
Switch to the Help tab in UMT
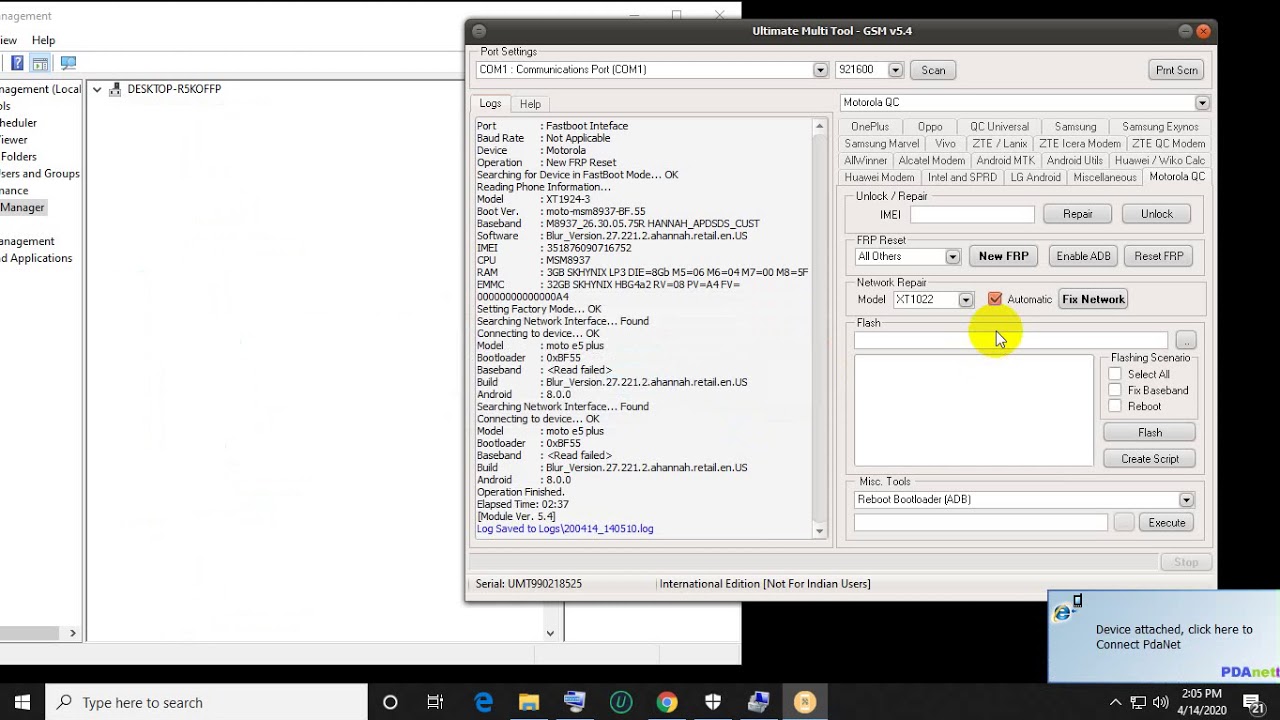point(530,104)
